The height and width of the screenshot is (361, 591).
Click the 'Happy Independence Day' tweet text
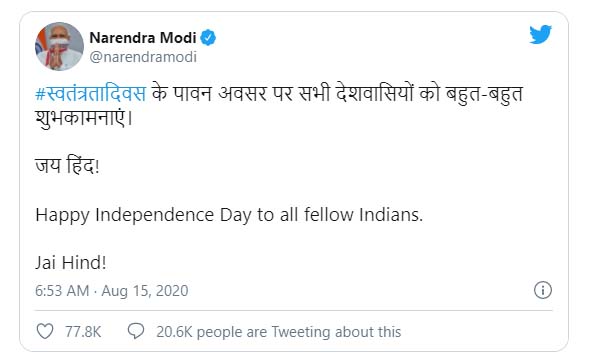point(229,215)
